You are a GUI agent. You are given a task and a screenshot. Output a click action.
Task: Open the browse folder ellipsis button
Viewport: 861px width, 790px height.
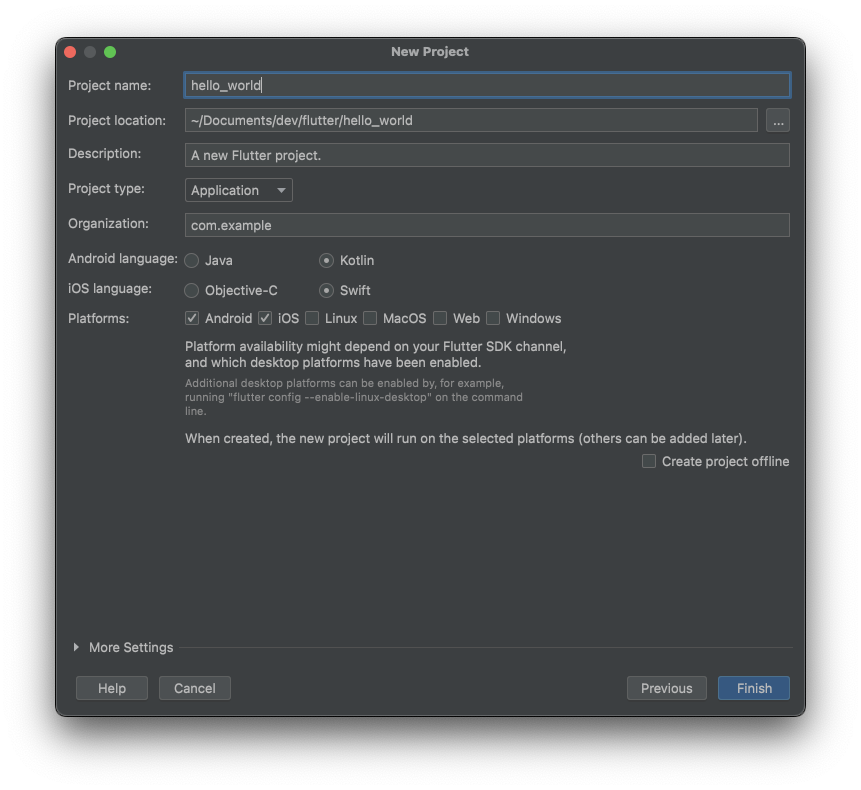pyautogui.click(x=778, y=120)
